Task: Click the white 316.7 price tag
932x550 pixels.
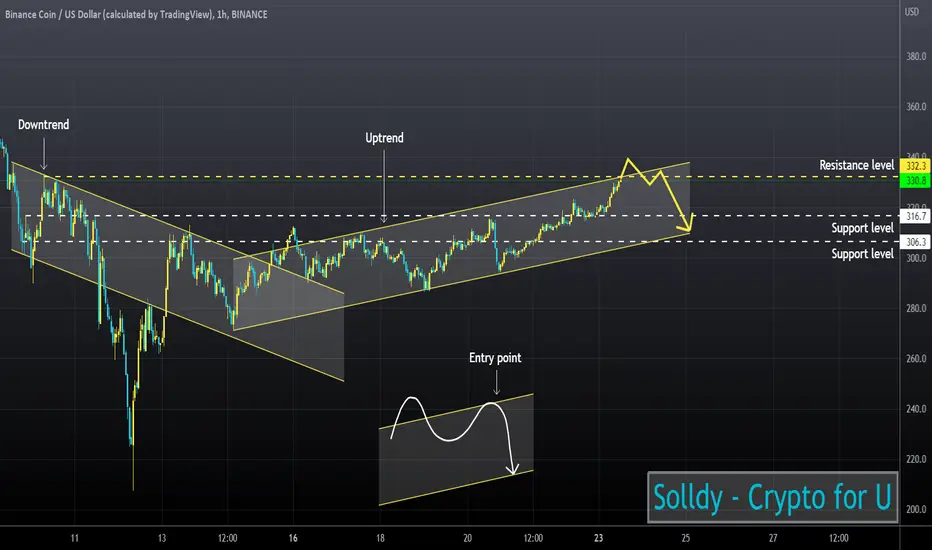Action: 915,216
